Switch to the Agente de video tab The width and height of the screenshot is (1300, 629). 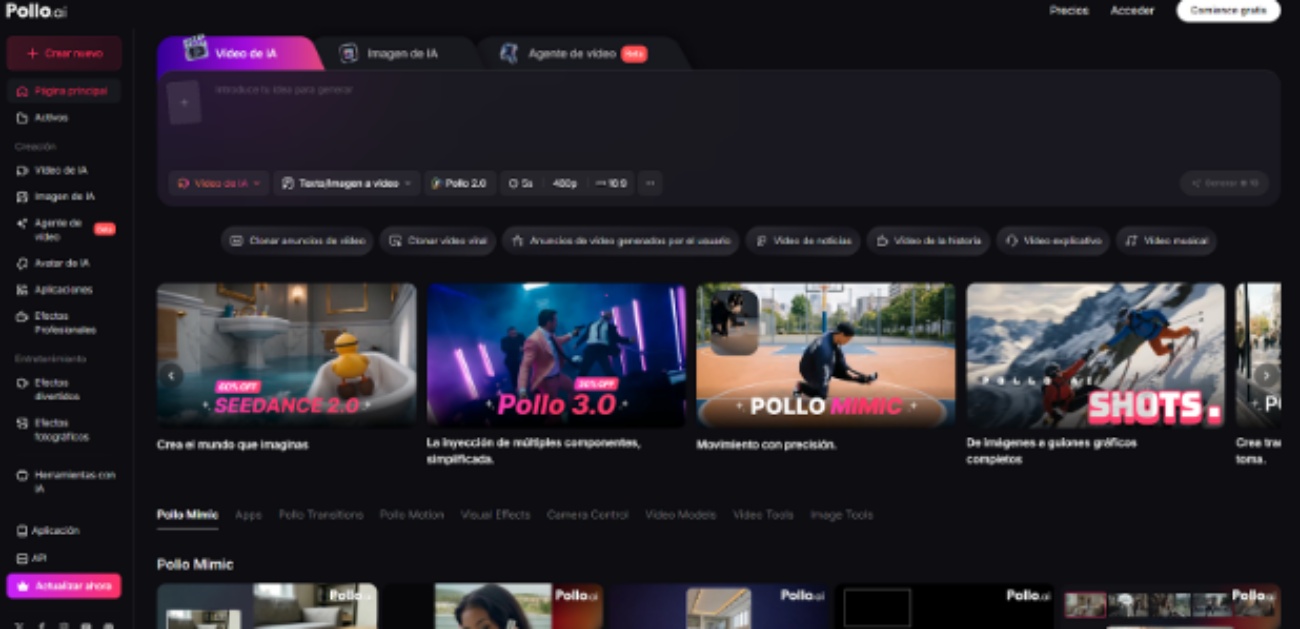pos(572,54)
